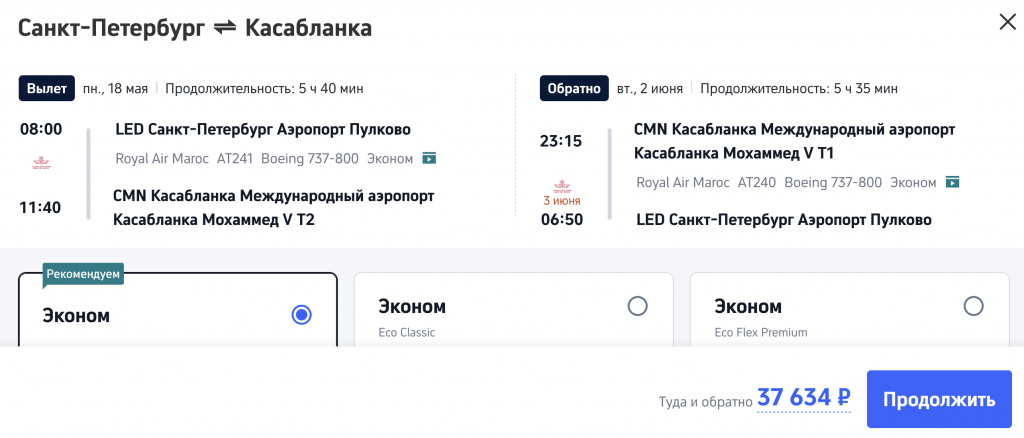Click the in-flight entertainment icon for flight AT241

(x=429, y=158)
